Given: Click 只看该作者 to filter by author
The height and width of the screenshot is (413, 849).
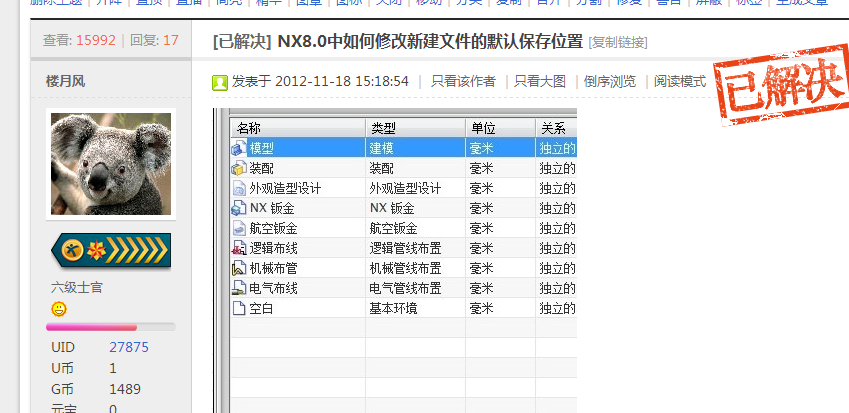Looking at the screenshot, I should pos(463,82).
